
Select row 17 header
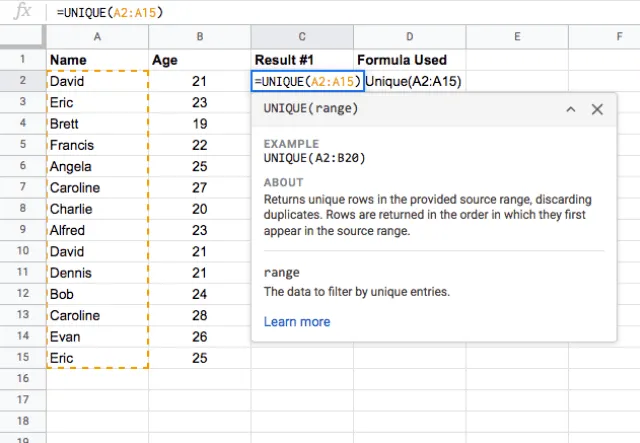pos(22,400)
